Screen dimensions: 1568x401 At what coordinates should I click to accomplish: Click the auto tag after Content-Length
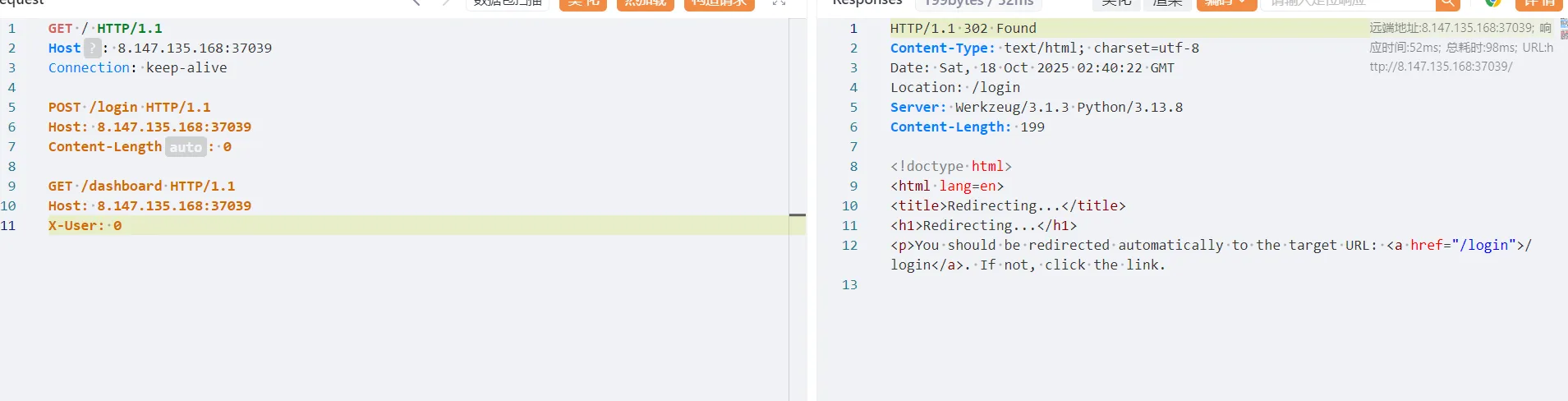click(186, 147)
